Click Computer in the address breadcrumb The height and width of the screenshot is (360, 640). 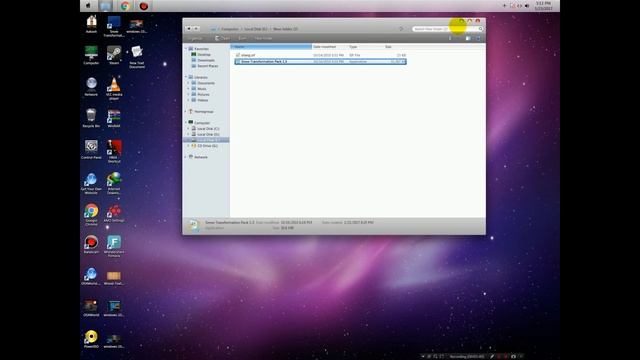click(x=230, y=29)
